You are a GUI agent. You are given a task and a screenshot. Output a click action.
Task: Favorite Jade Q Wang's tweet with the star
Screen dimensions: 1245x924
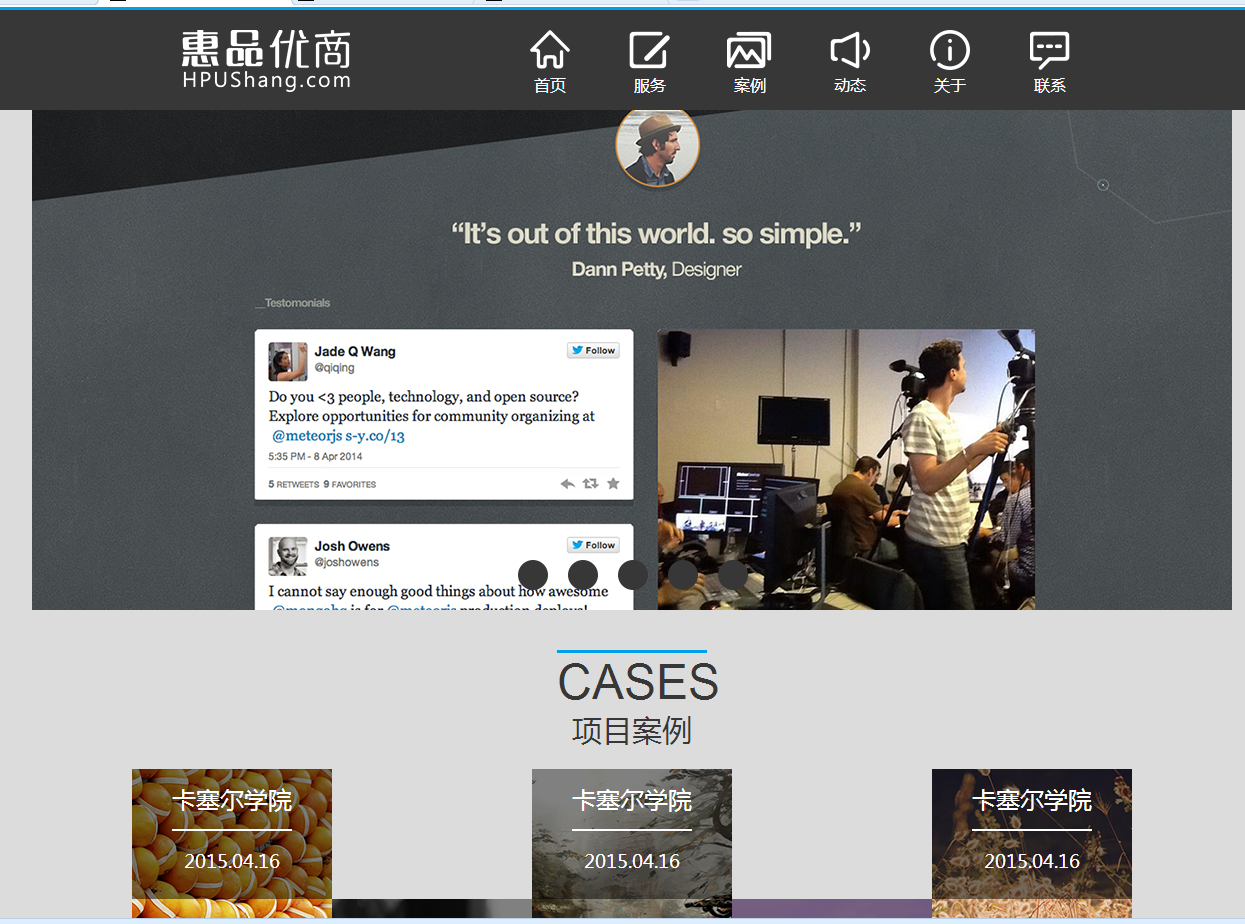click(613, 484)
